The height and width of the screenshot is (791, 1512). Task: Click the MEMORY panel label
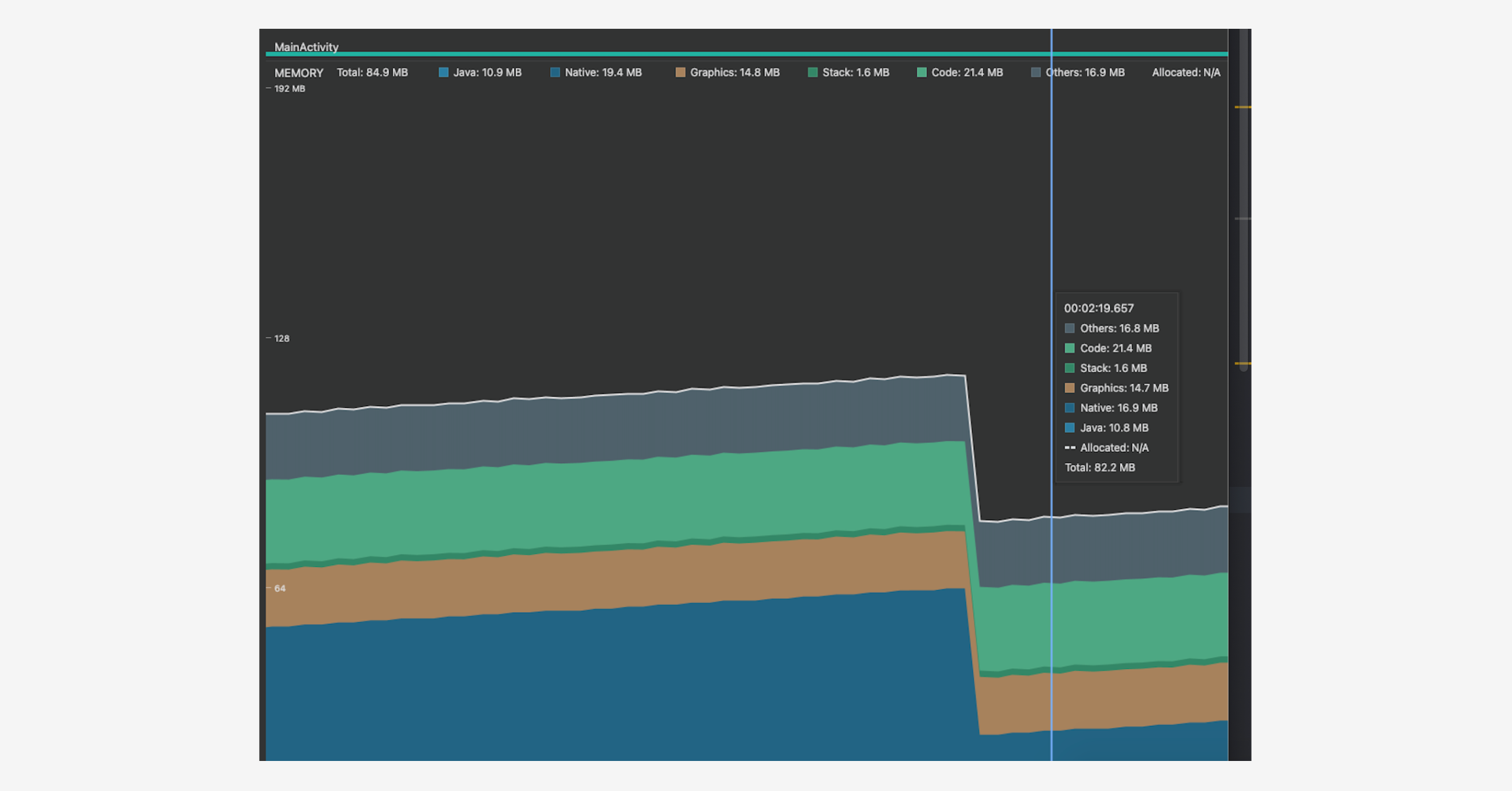click(x=299, y=73)
